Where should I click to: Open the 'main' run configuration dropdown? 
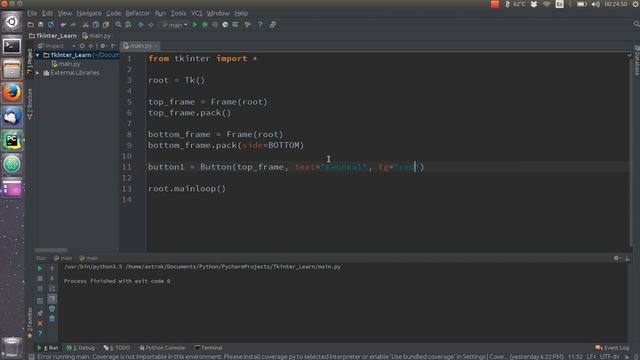point(175,25)
